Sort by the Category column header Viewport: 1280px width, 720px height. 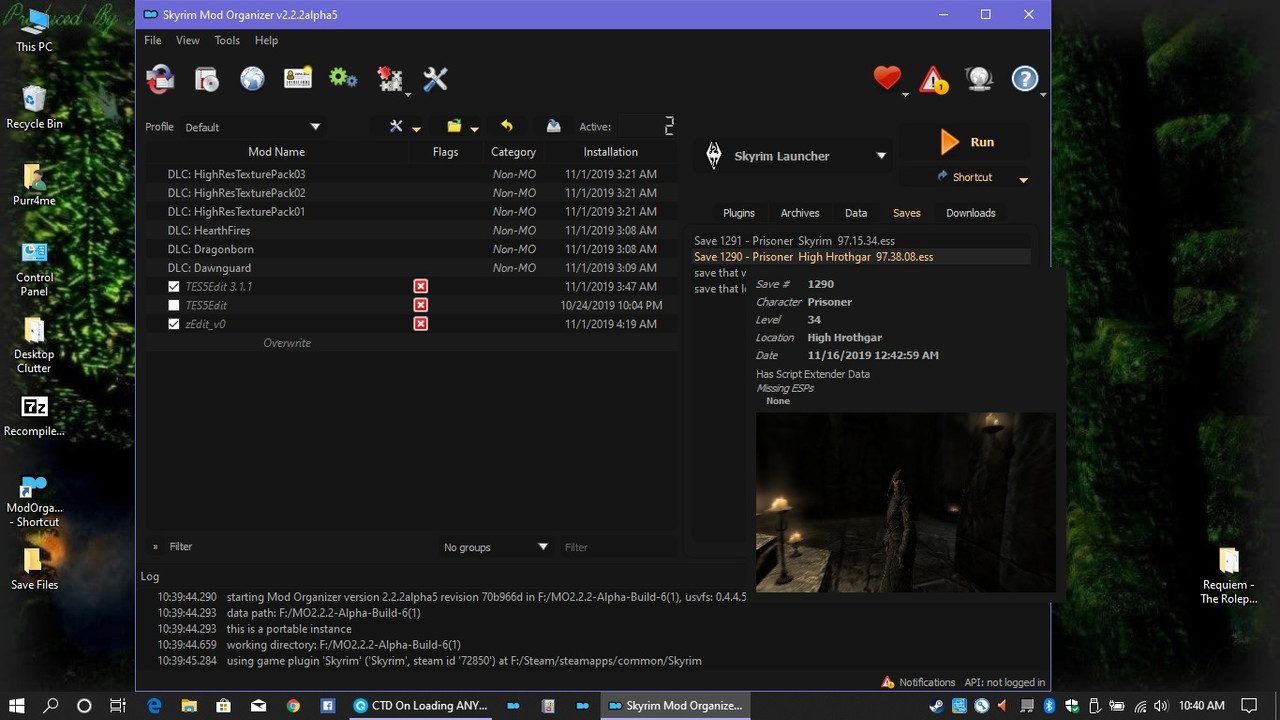tap(513, 152)
